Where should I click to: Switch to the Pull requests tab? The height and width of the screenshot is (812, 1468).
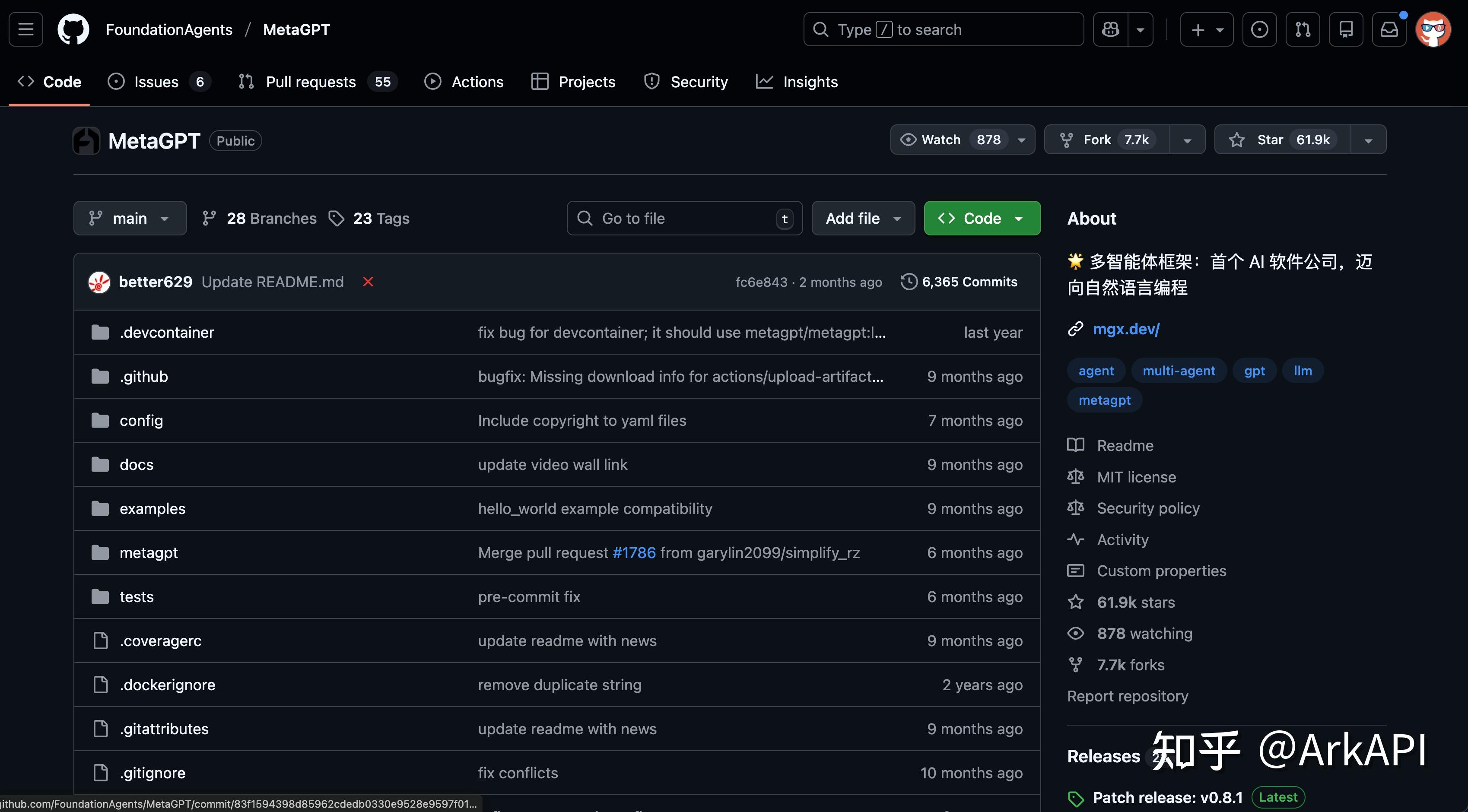pyautogui.click(x=318, y=82)
